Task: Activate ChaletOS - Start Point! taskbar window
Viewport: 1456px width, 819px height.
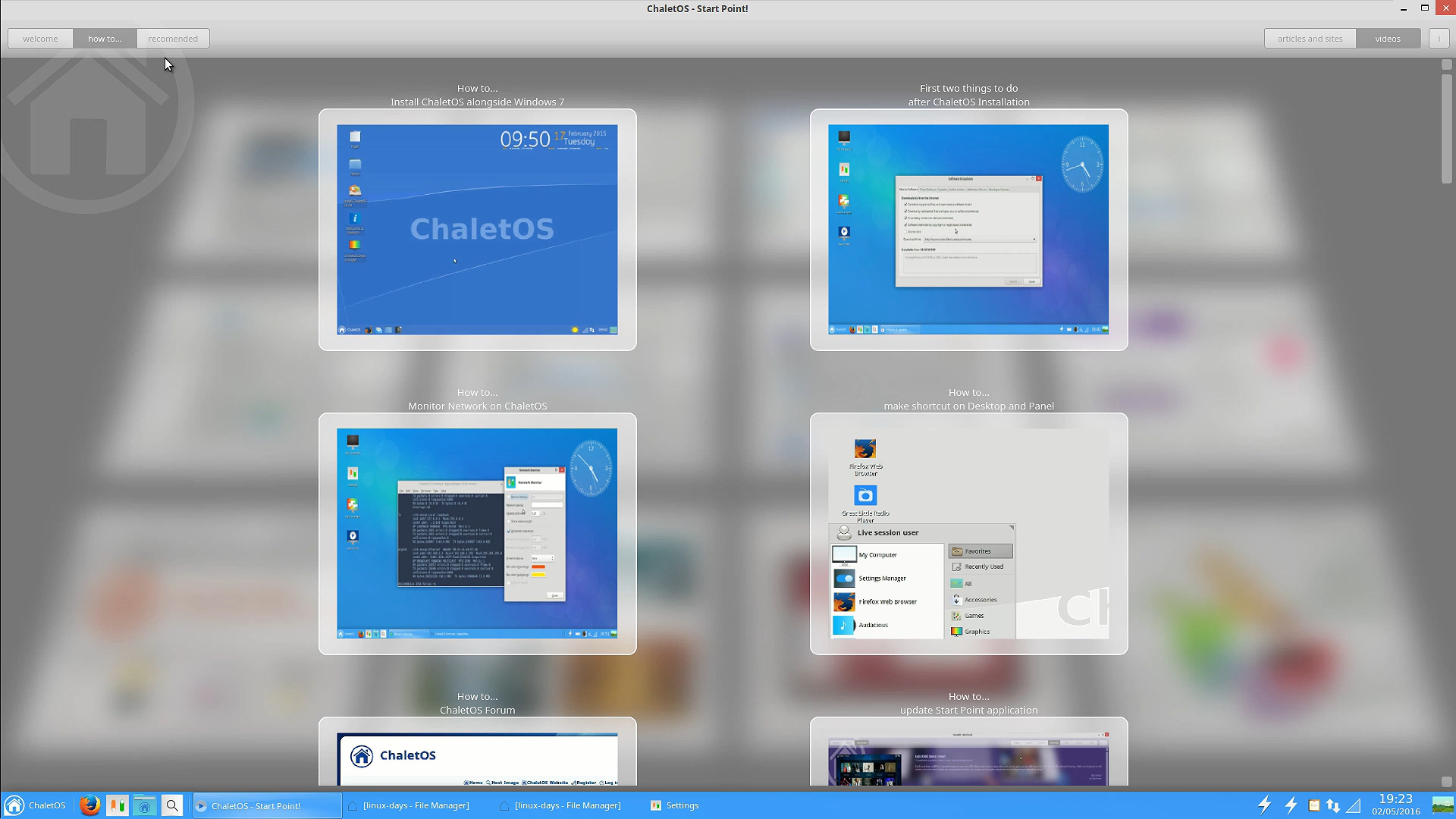Action: point(267,805)
